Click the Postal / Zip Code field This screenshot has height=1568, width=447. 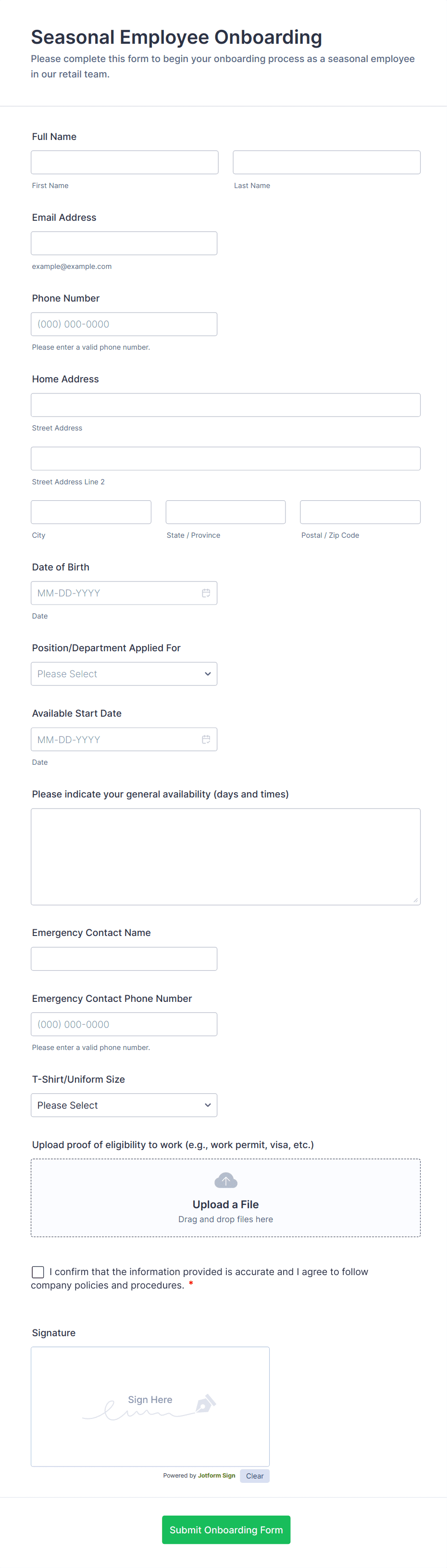(360, 512)
